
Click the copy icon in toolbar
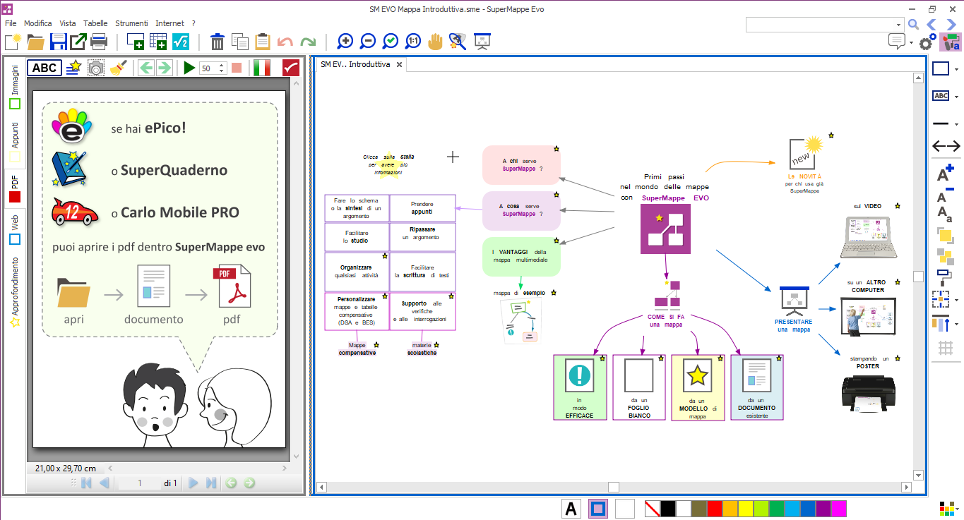pos(240,42)
